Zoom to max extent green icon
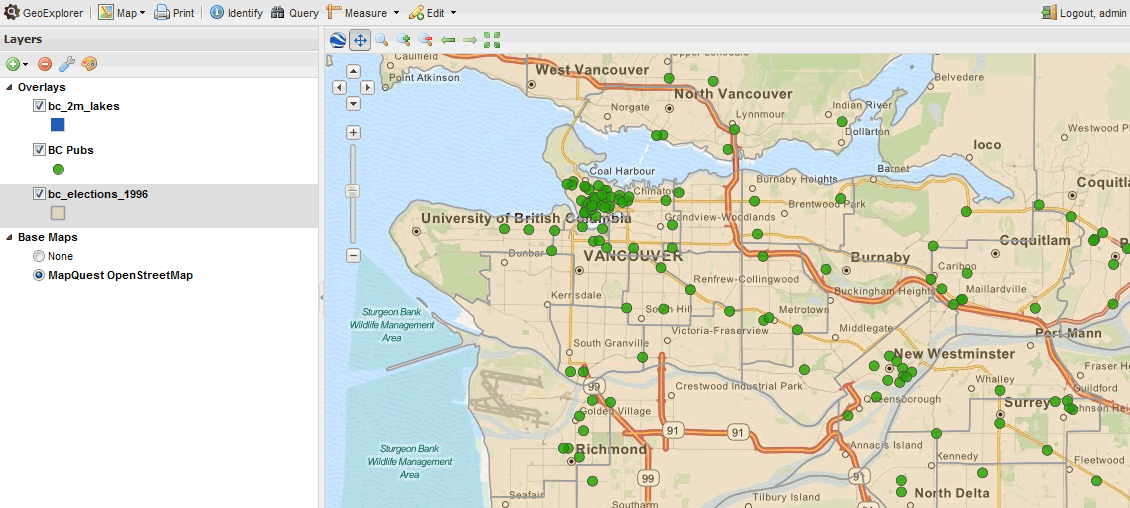Screen dimensions: 1130x508 pyautogui.click(x=492, y=40)
